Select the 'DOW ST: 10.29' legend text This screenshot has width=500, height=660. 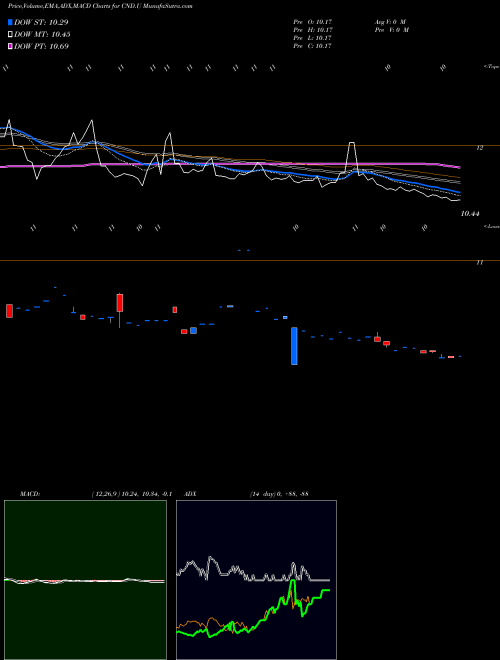click(41, 22)
